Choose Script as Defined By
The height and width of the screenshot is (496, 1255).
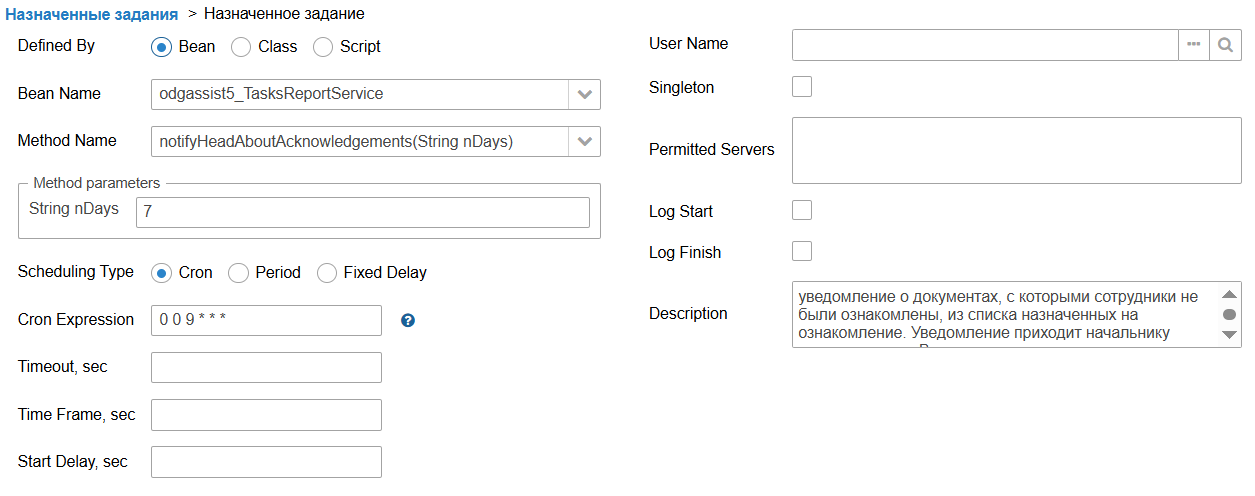323,46
